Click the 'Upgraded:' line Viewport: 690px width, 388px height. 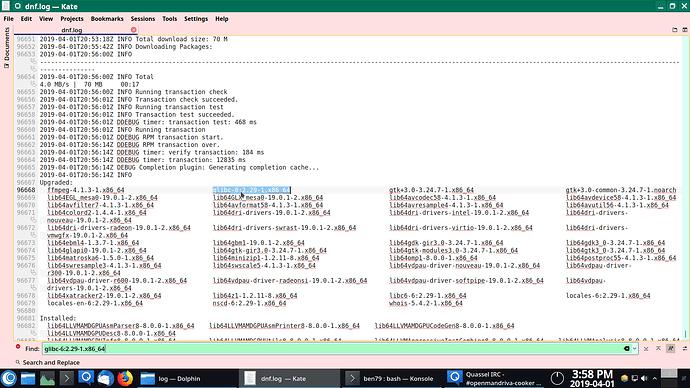[56, 183]
